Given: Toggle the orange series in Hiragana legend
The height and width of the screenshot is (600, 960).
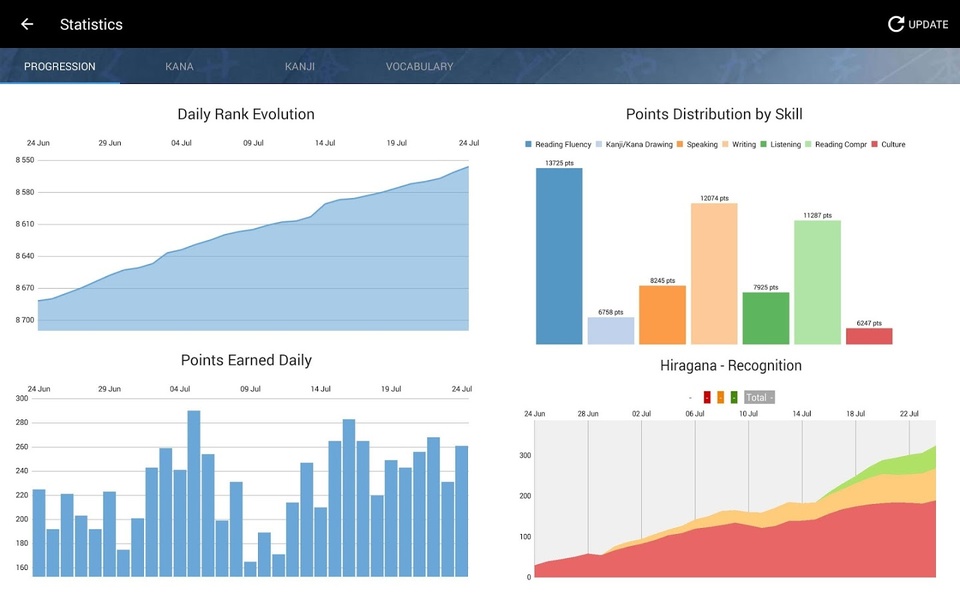Looking at the screenshot, I should [720, 397].
